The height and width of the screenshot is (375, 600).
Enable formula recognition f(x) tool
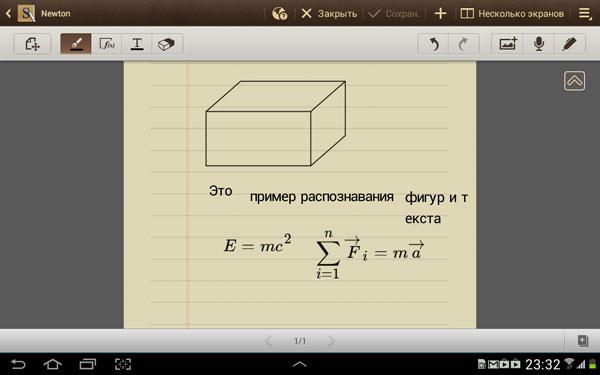[107, 44]
